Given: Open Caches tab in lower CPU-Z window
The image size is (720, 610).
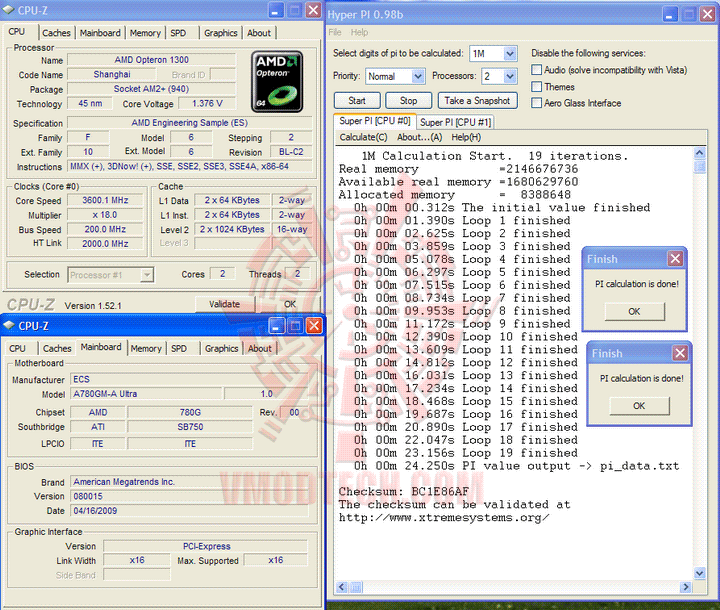Looking at the screenshot, I should tap(56, 349).
